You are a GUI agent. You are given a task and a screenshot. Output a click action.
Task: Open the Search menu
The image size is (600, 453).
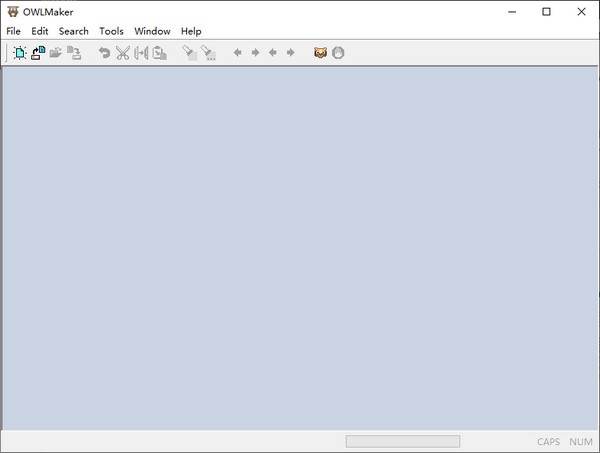click(x=73, y=31)
